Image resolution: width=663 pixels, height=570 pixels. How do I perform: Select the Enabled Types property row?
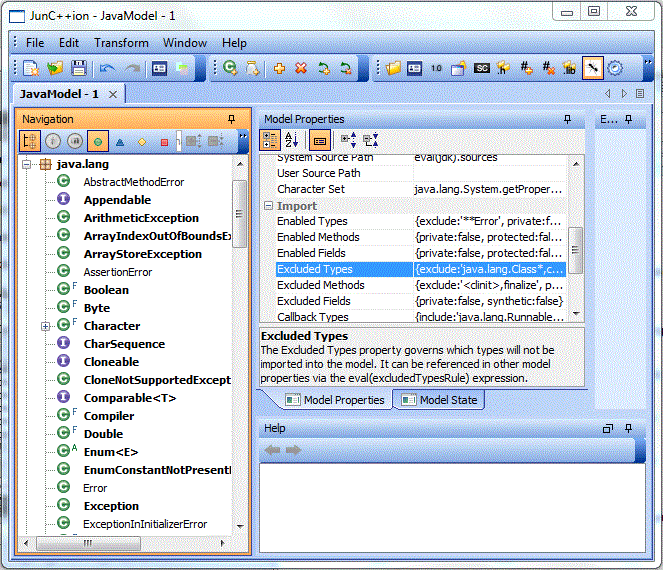point(420,221)
